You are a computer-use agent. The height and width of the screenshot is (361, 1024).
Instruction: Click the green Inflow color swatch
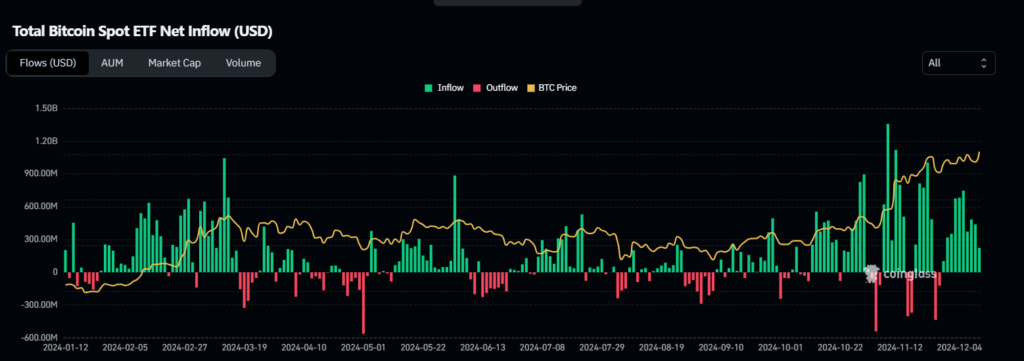428,87
